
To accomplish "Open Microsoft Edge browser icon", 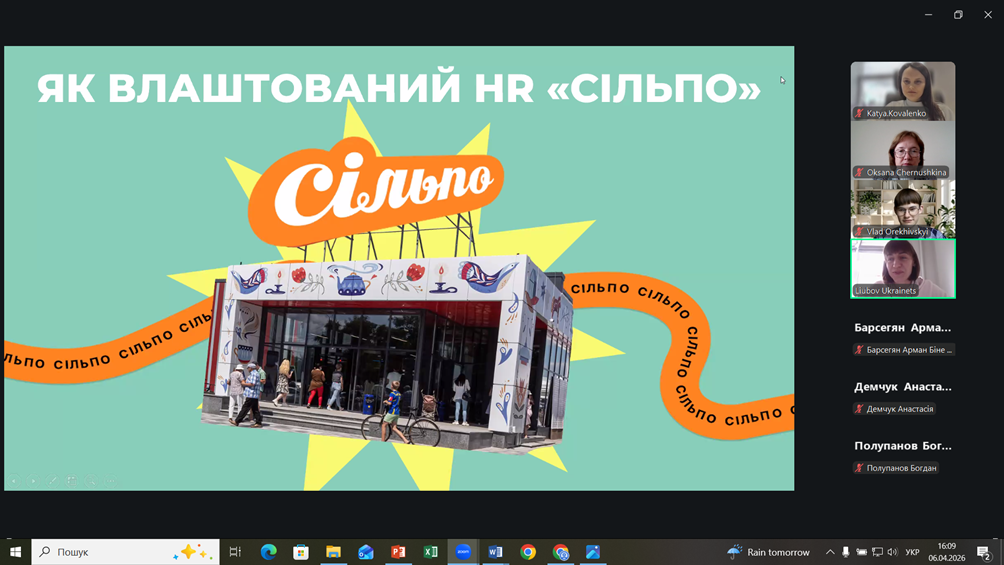I will (268, 552).
